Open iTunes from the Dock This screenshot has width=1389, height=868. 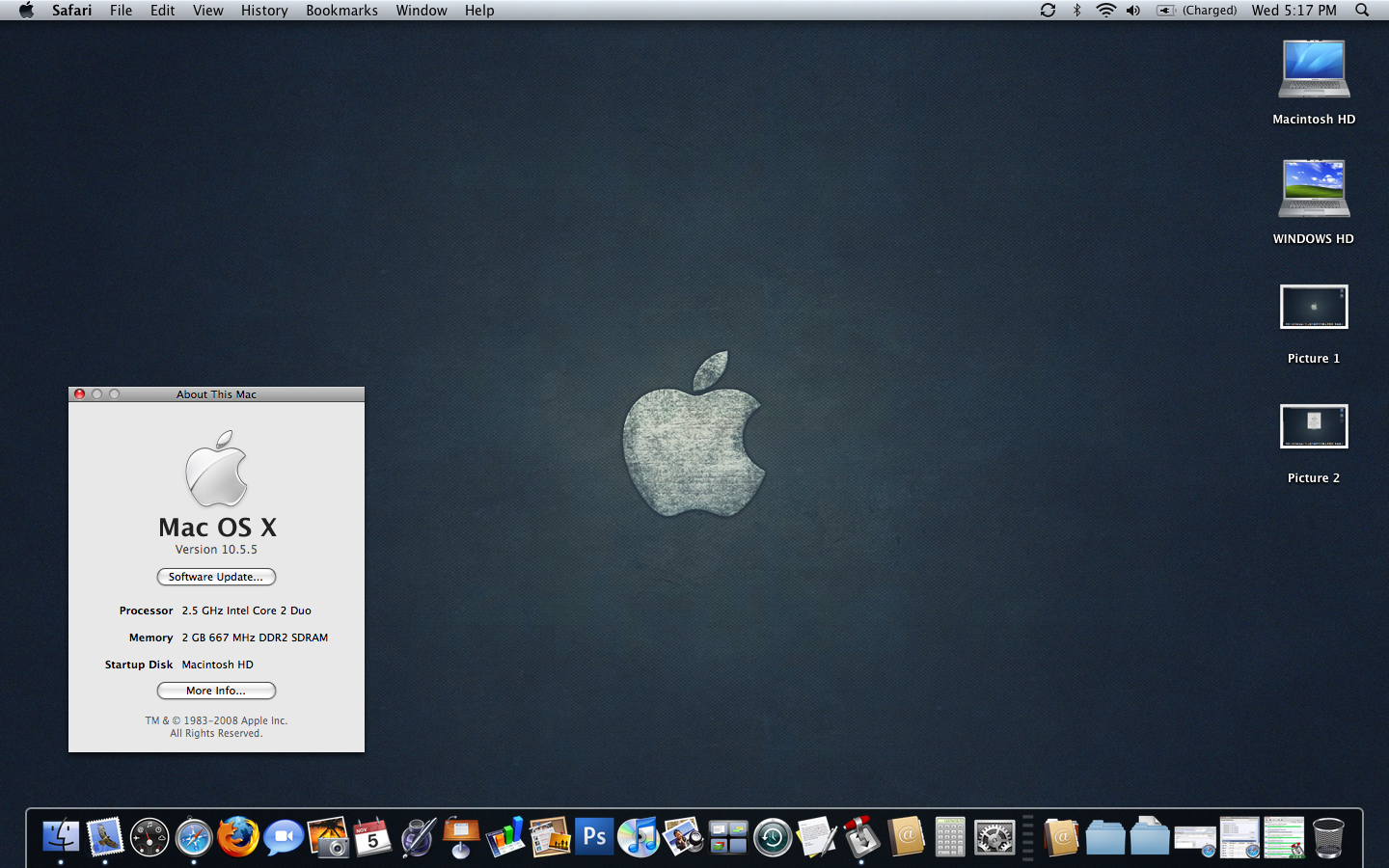pos(639,836)
